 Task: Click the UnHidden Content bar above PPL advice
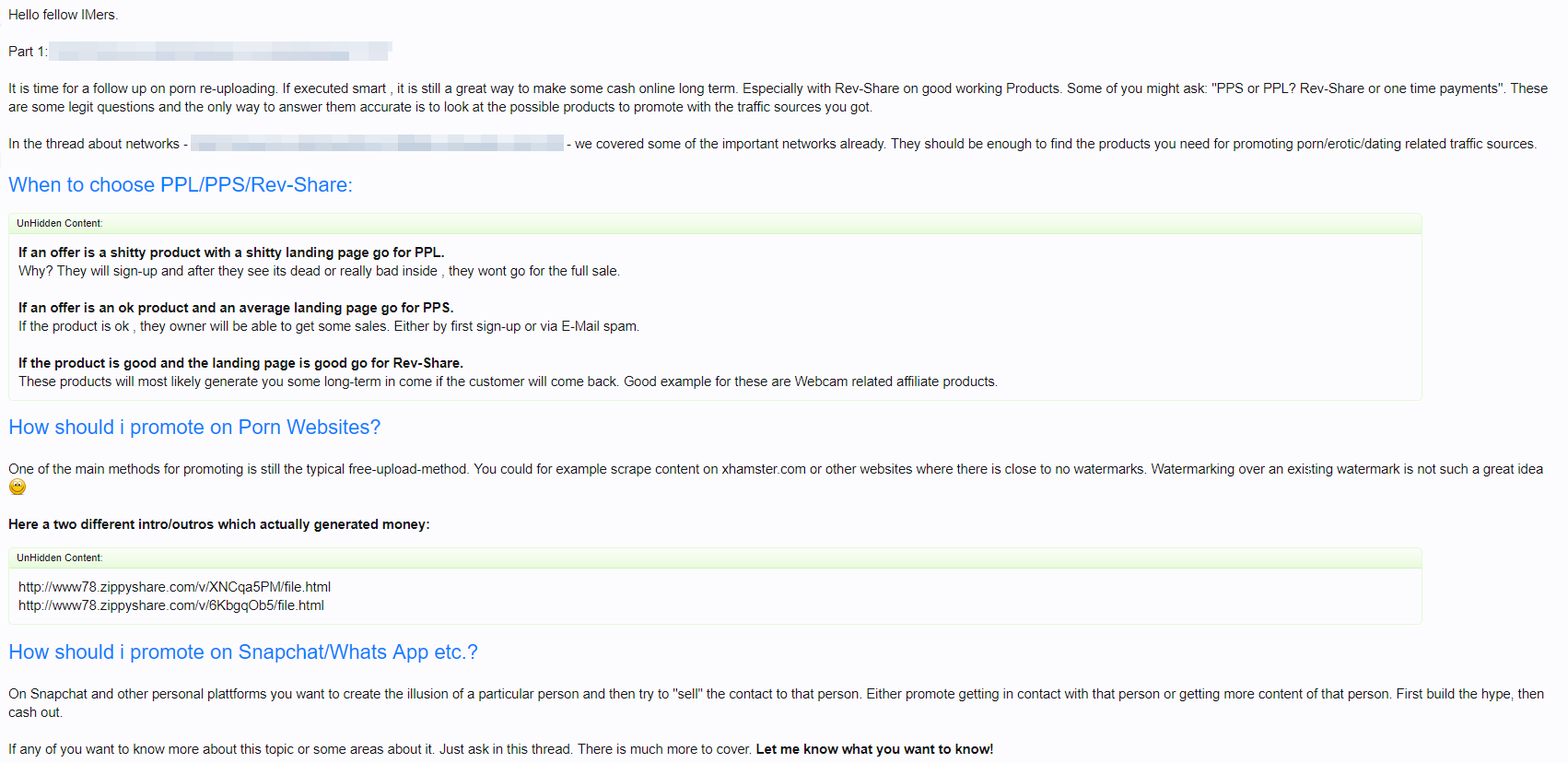(x=715, y=223)
